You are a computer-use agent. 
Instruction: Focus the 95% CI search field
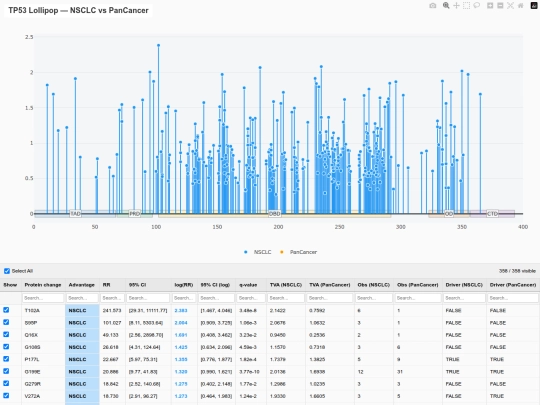pos(148,298)
